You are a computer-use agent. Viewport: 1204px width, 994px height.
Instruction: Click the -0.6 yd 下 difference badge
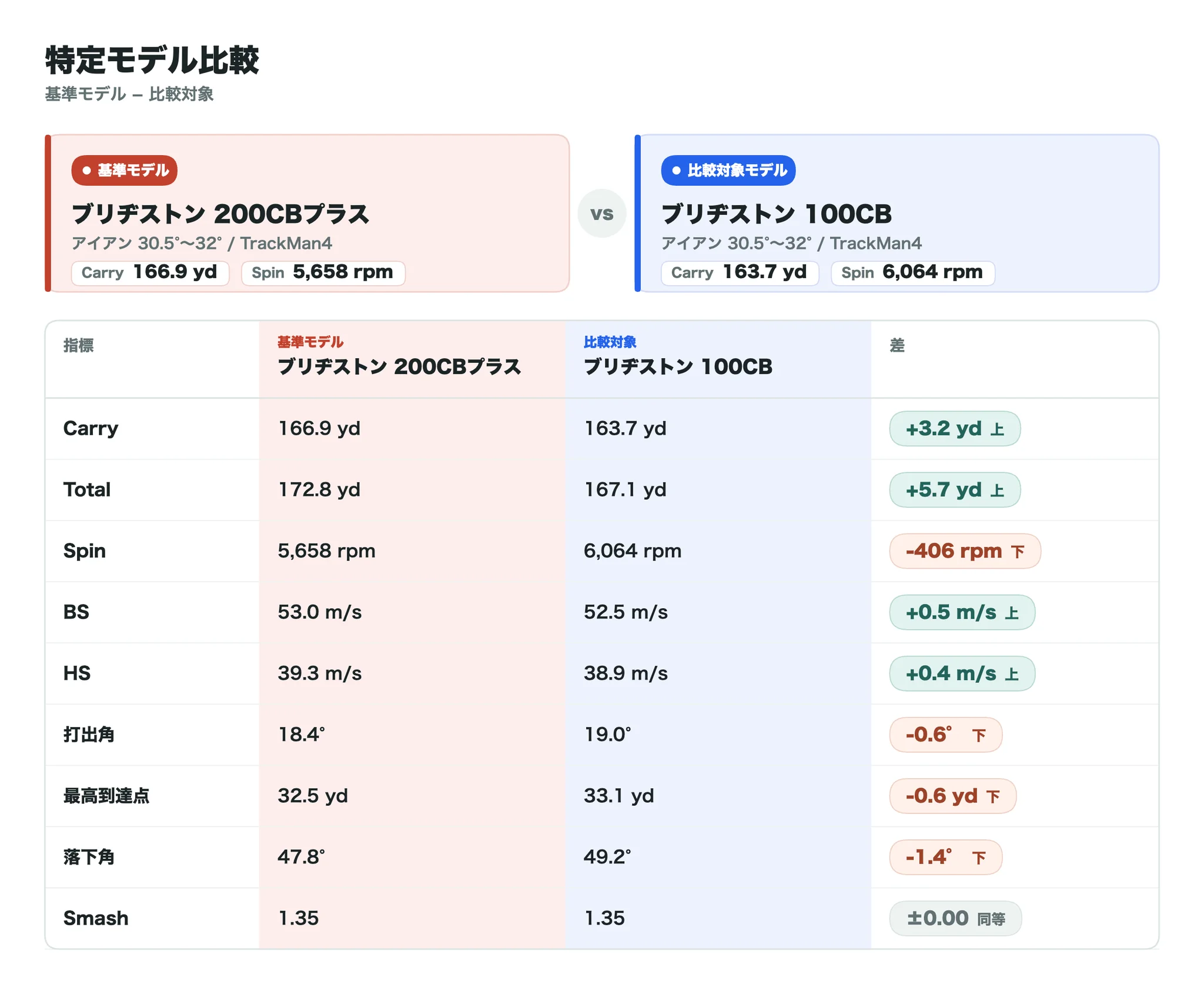point(952,796)
